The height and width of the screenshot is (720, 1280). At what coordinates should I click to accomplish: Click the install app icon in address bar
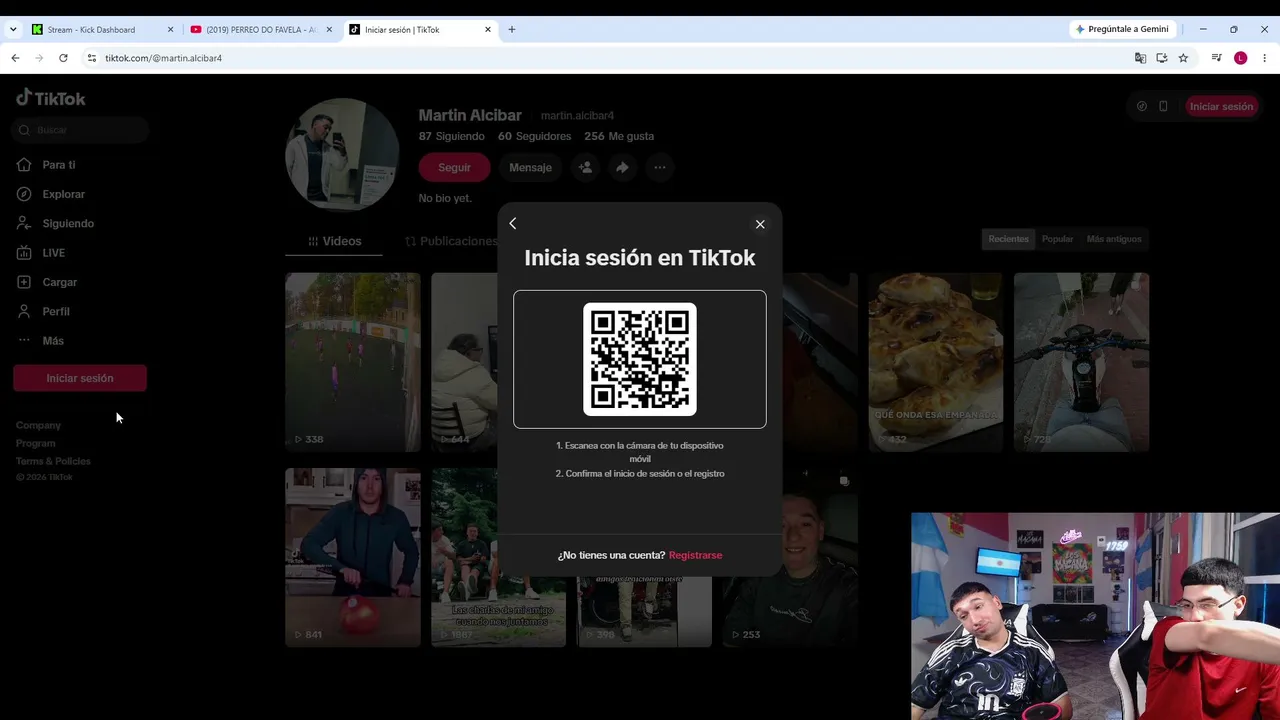point(1162,58)
